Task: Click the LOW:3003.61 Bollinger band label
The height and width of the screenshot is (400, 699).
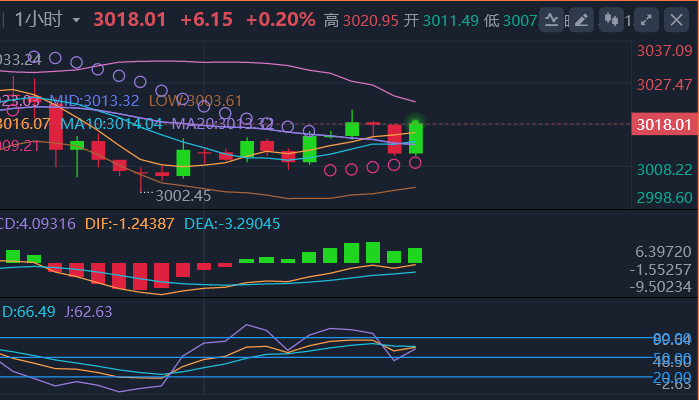Action: [x=195, y=100]
